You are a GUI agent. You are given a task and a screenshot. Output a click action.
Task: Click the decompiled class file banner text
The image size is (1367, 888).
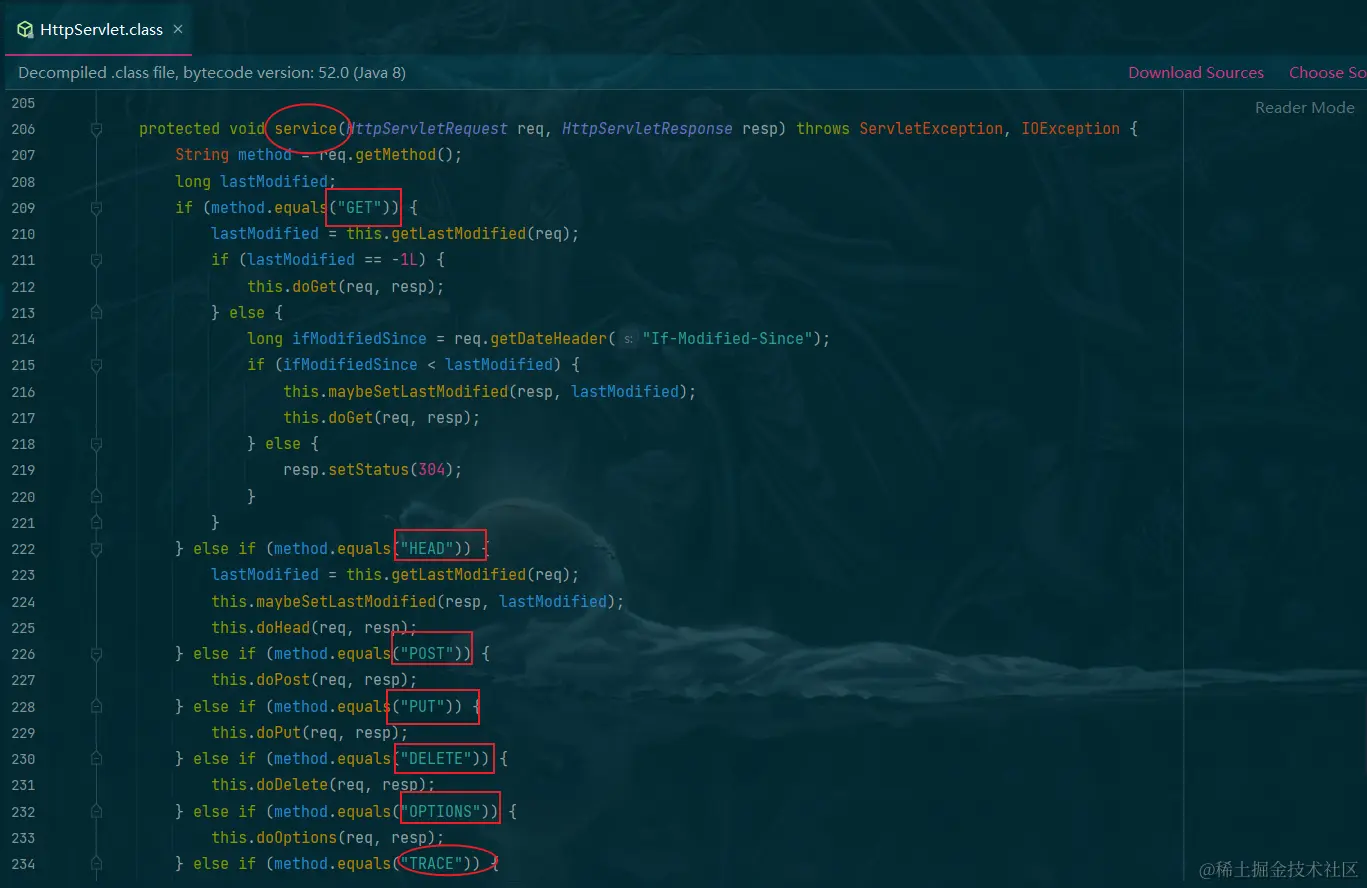pos(212,72)
